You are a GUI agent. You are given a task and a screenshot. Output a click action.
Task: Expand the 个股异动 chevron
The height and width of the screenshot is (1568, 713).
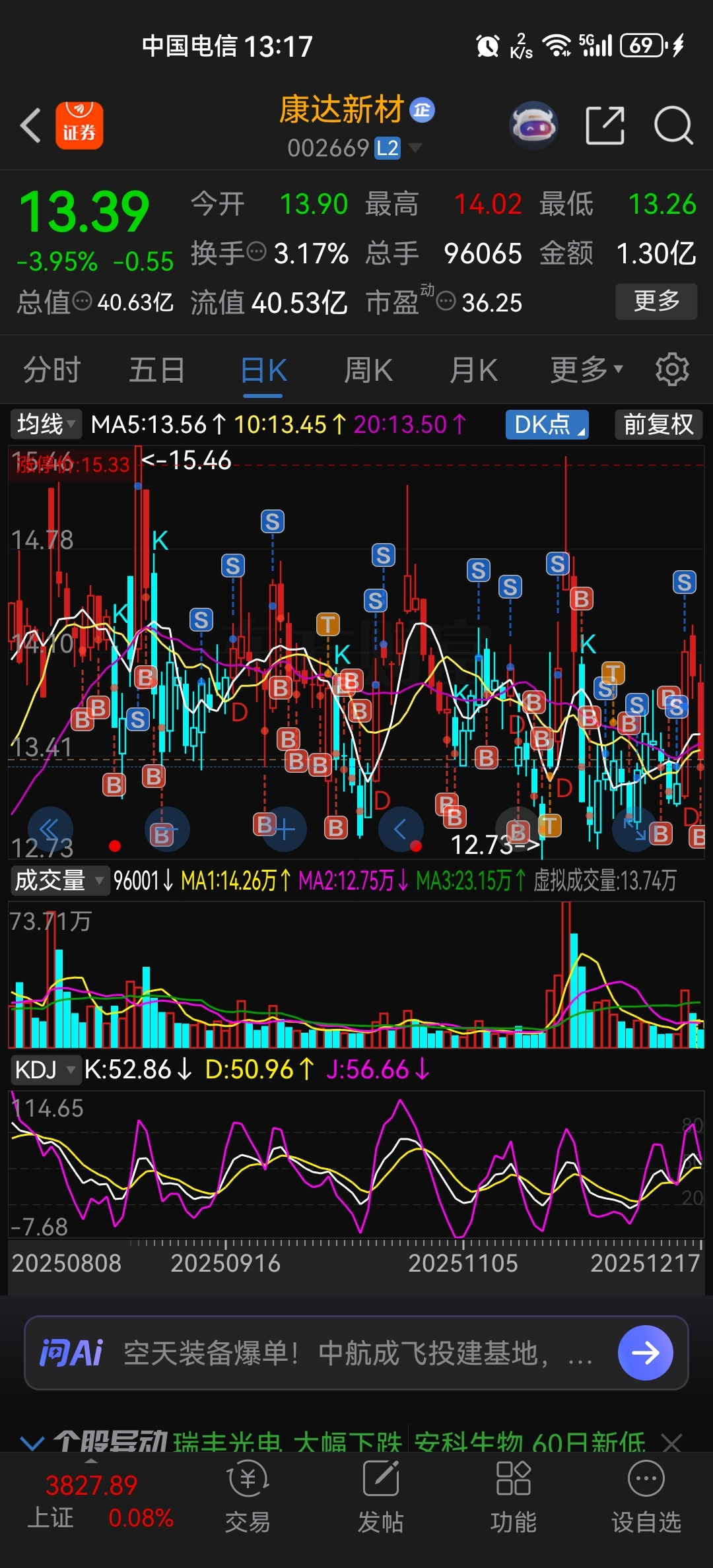(x=32, y=1444)
